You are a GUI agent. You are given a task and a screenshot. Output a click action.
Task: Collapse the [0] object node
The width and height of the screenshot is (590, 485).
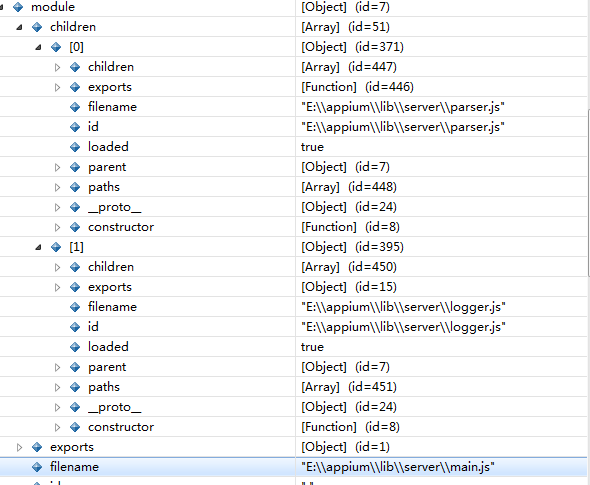click(x=38, y=47)
